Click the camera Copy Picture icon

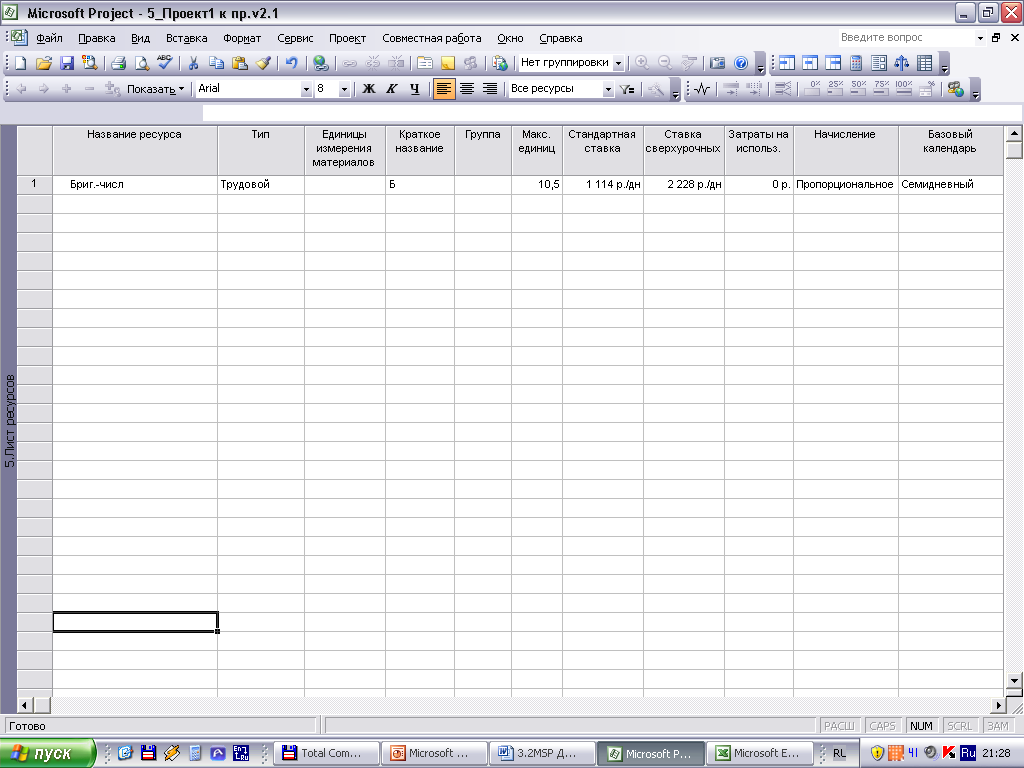click(717, 63)
